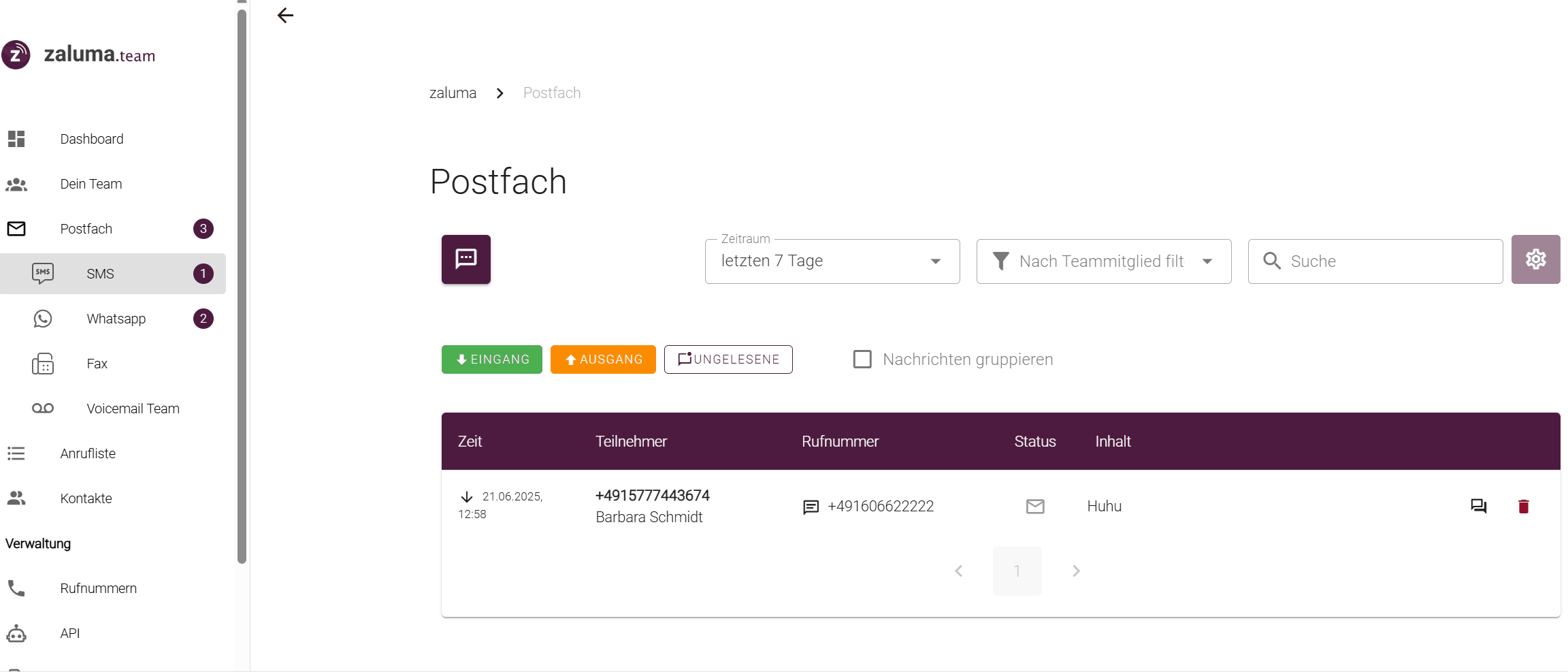Go to the next page arrow
Image resolution: width=1568 pixels, height=672 pixels.
point(1076,571)
